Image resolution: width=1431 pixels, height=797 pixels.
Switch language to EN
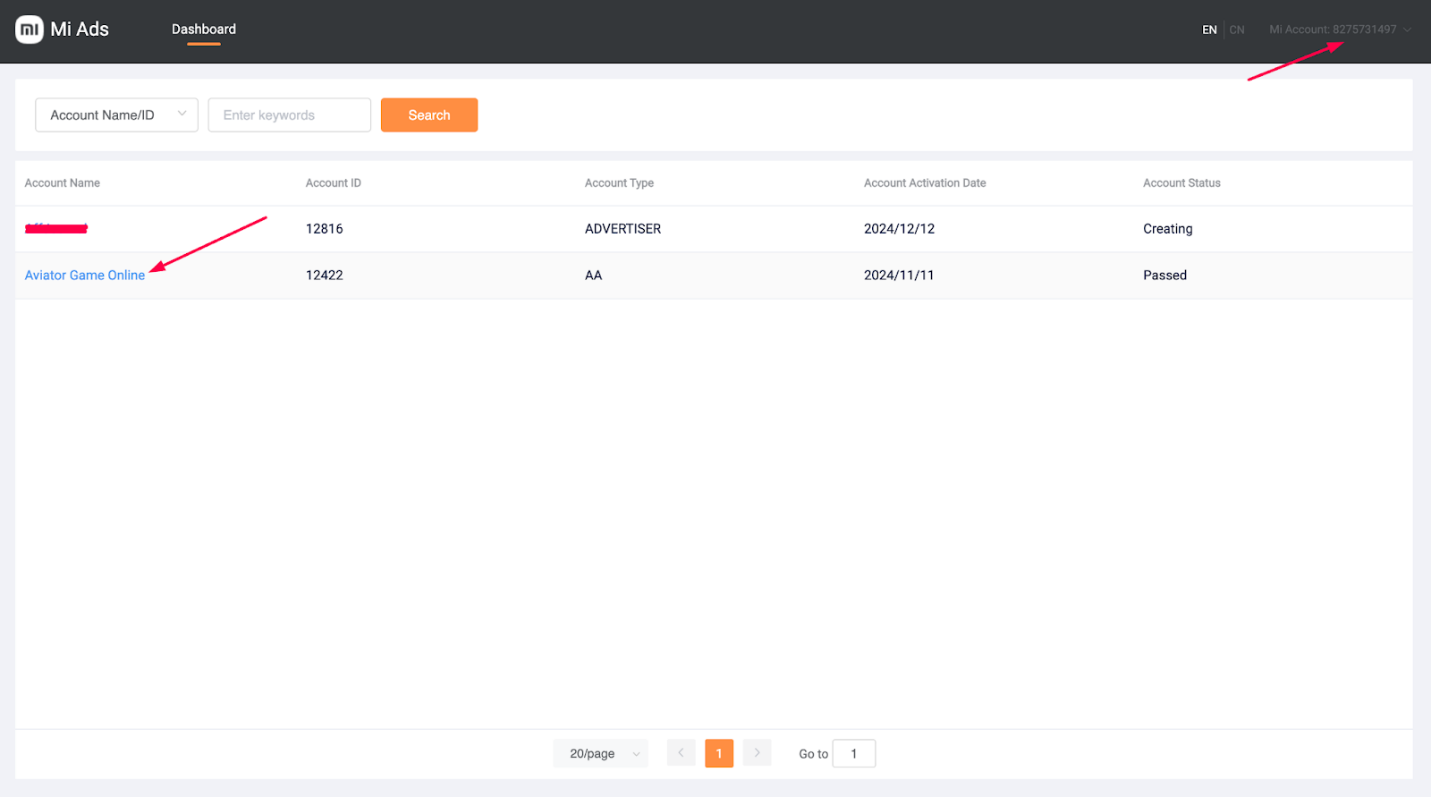click(x=1209, y=30)
